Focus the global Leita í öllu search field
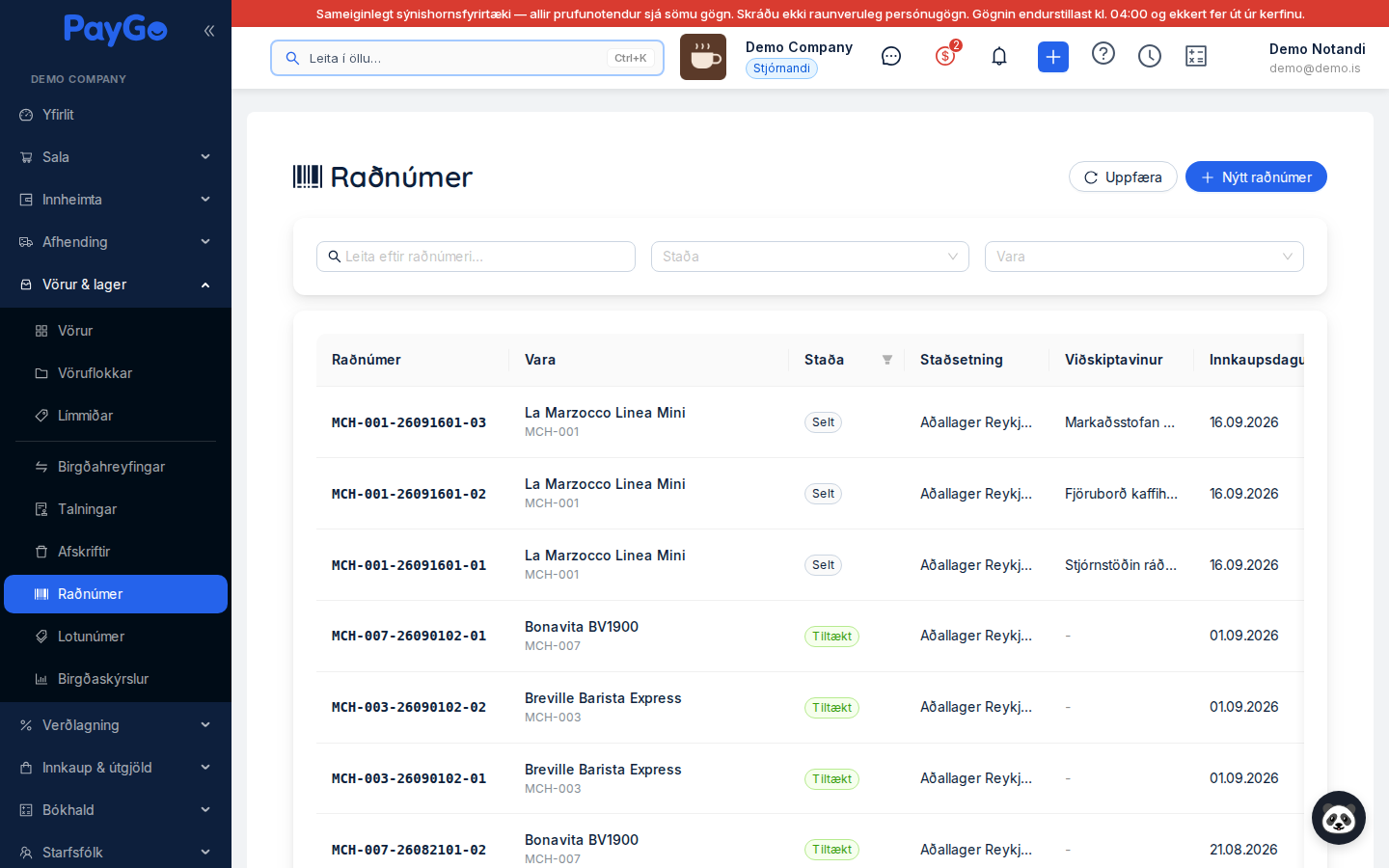The height and width of the screenshot is (868, 1389). [468, 58]
